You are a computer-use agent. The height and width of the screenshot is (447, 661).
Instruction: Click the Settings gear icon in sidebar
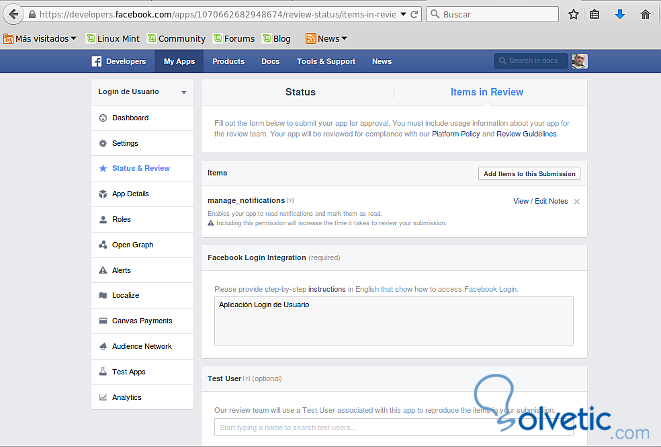[x=103, y=143]
